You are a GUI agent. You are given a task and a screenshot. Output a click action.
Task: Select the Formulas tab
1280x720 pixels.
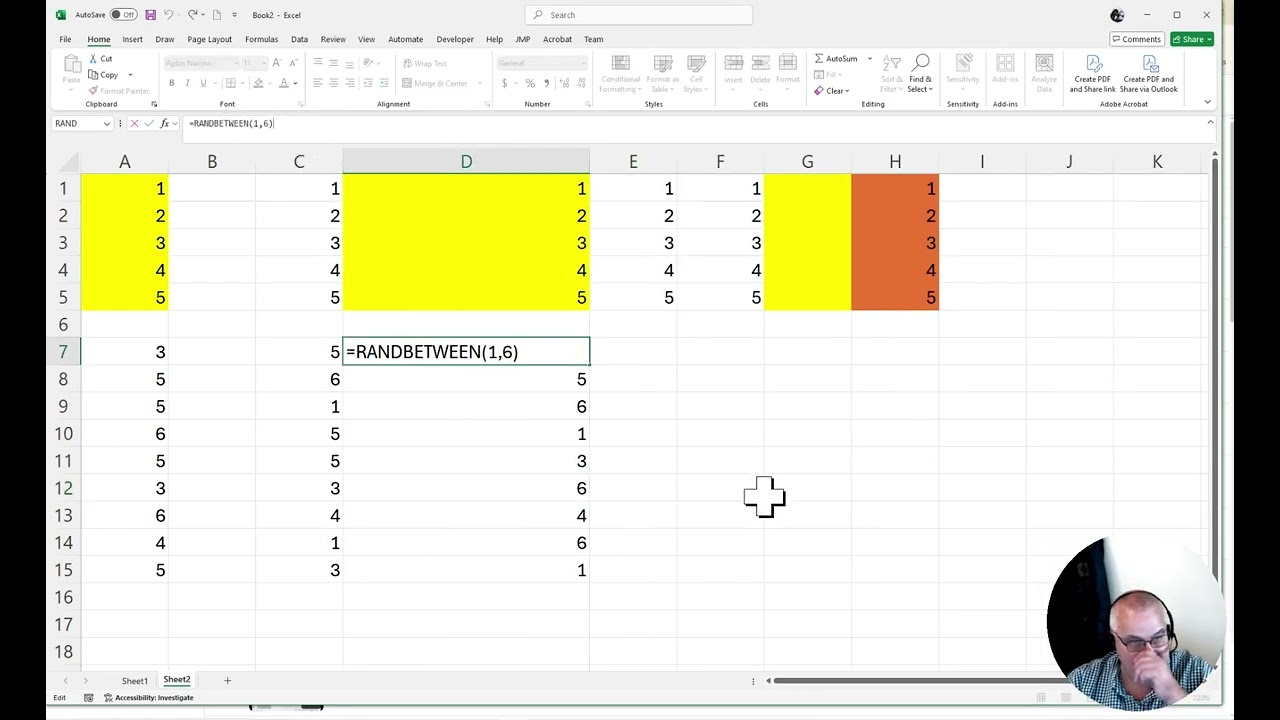click(261, 39)
